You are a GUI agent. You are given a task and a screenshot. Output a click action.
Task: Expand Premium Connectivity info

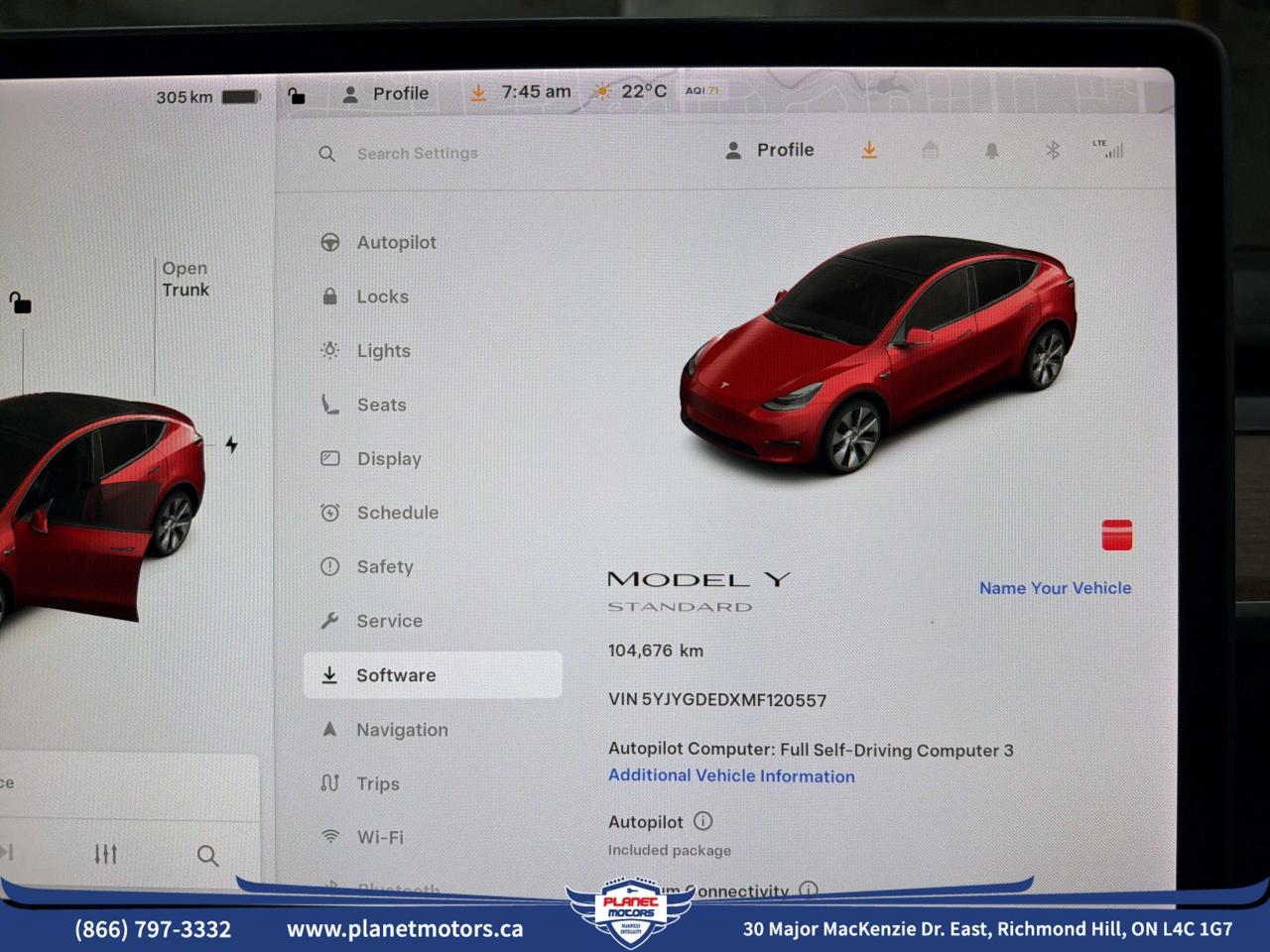point(809,890)
